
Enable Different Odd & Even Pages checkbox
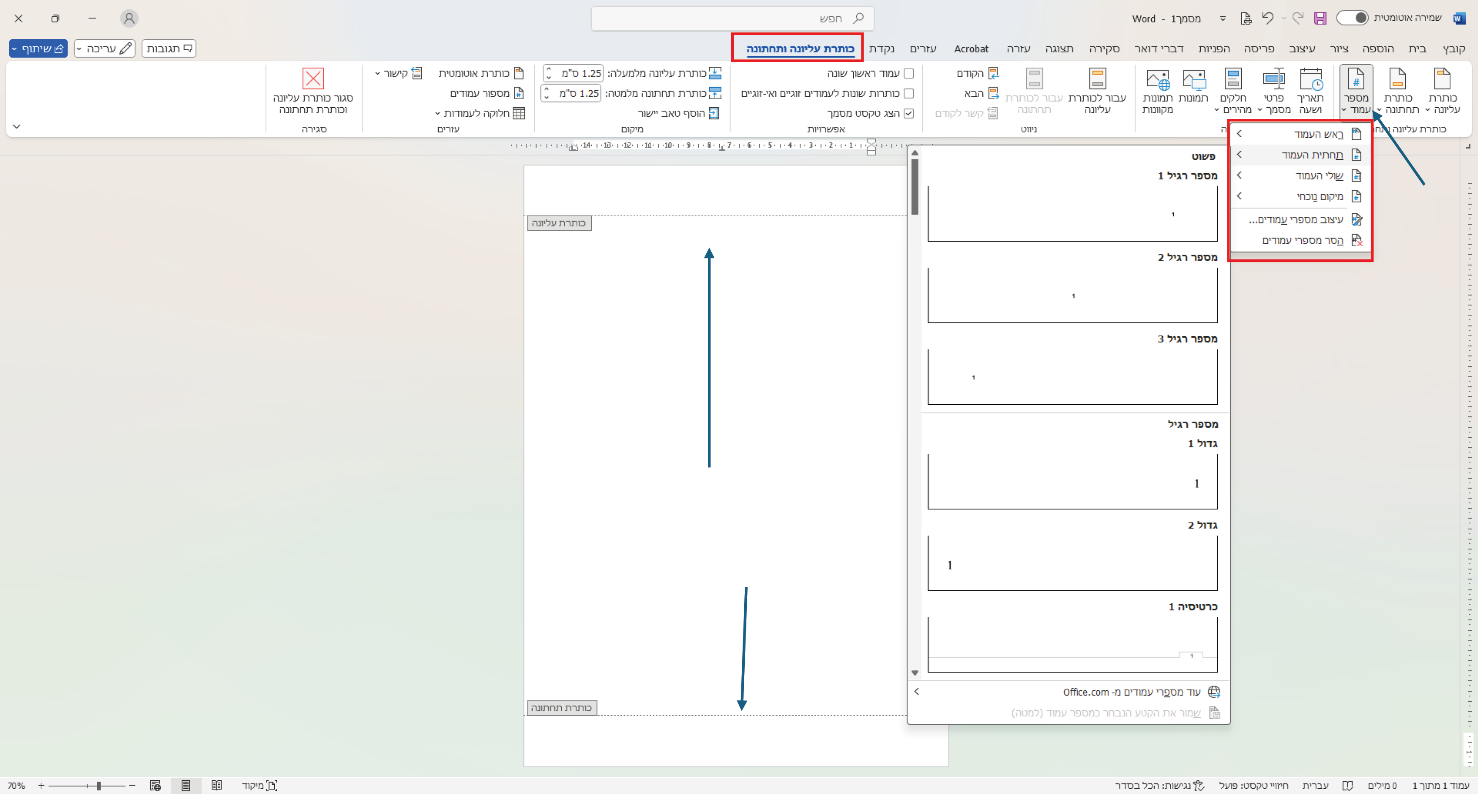click(909, 93)
